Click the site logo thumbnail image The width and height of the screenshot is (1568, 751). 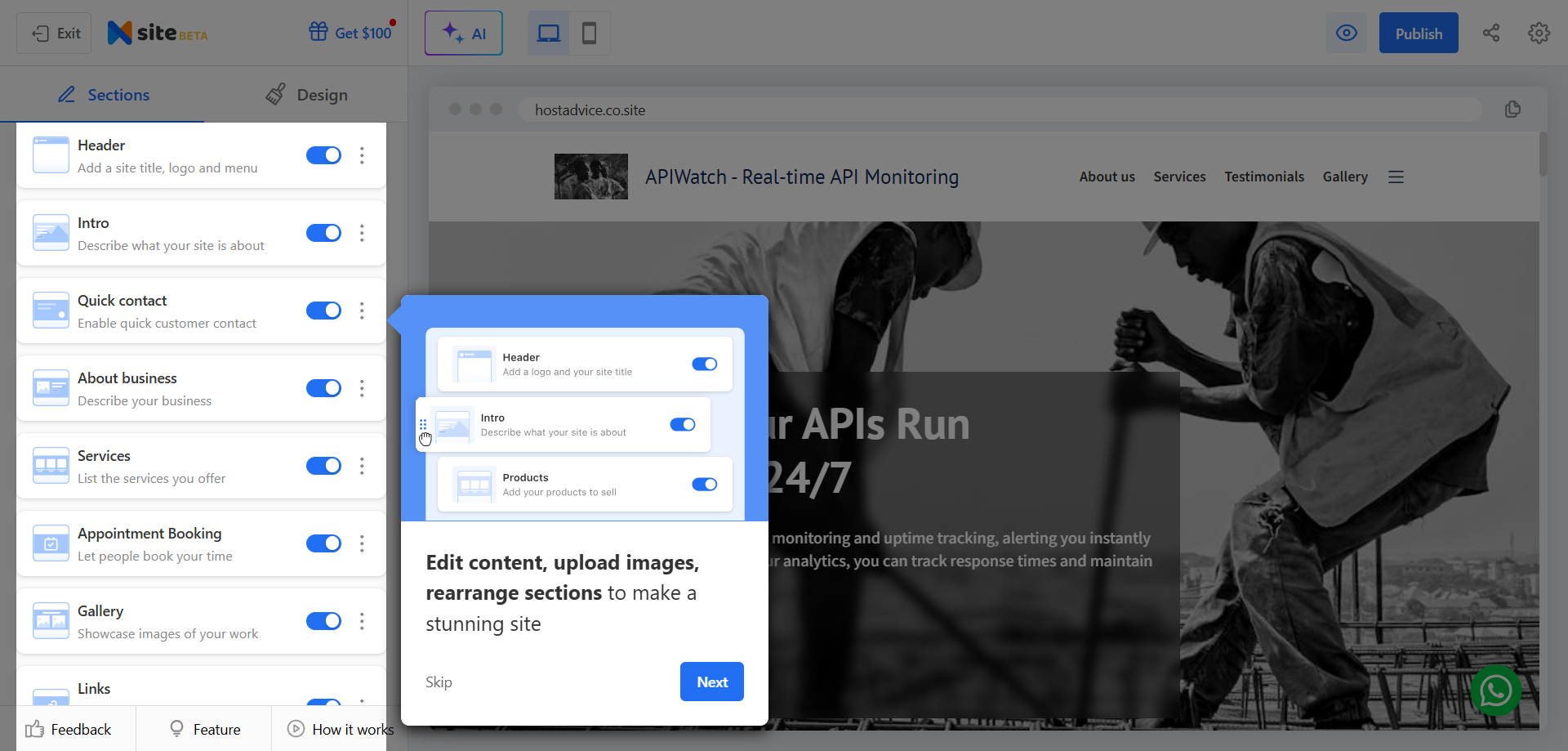coord(591,177)
